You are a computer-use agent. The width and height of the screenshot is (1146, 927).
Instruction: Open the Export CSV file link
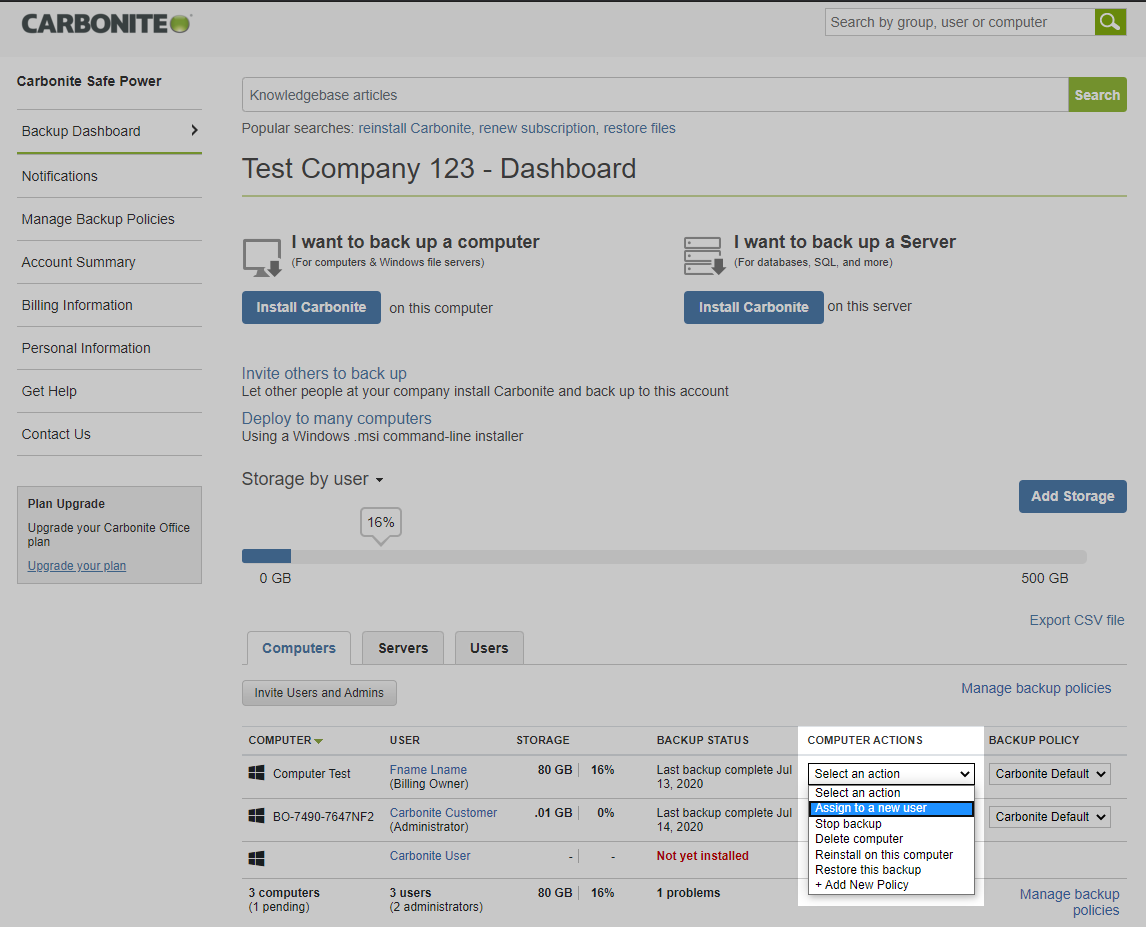pyautogui.click(x=1076, y=620)
